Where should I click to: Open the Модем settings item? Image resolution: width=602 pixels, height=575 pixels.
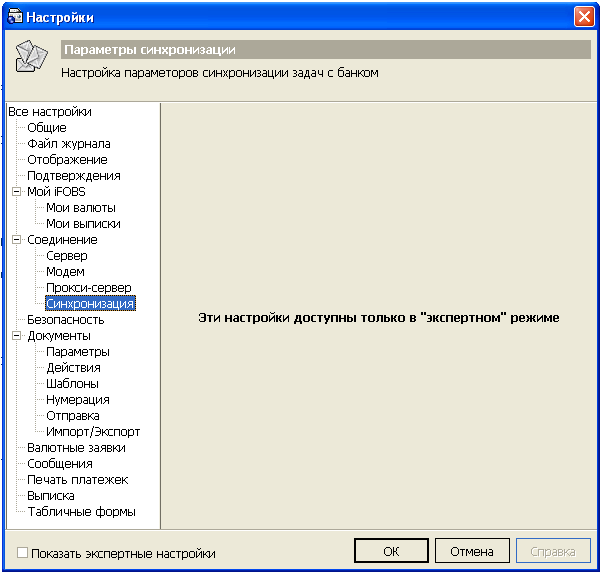click(65, 271)
